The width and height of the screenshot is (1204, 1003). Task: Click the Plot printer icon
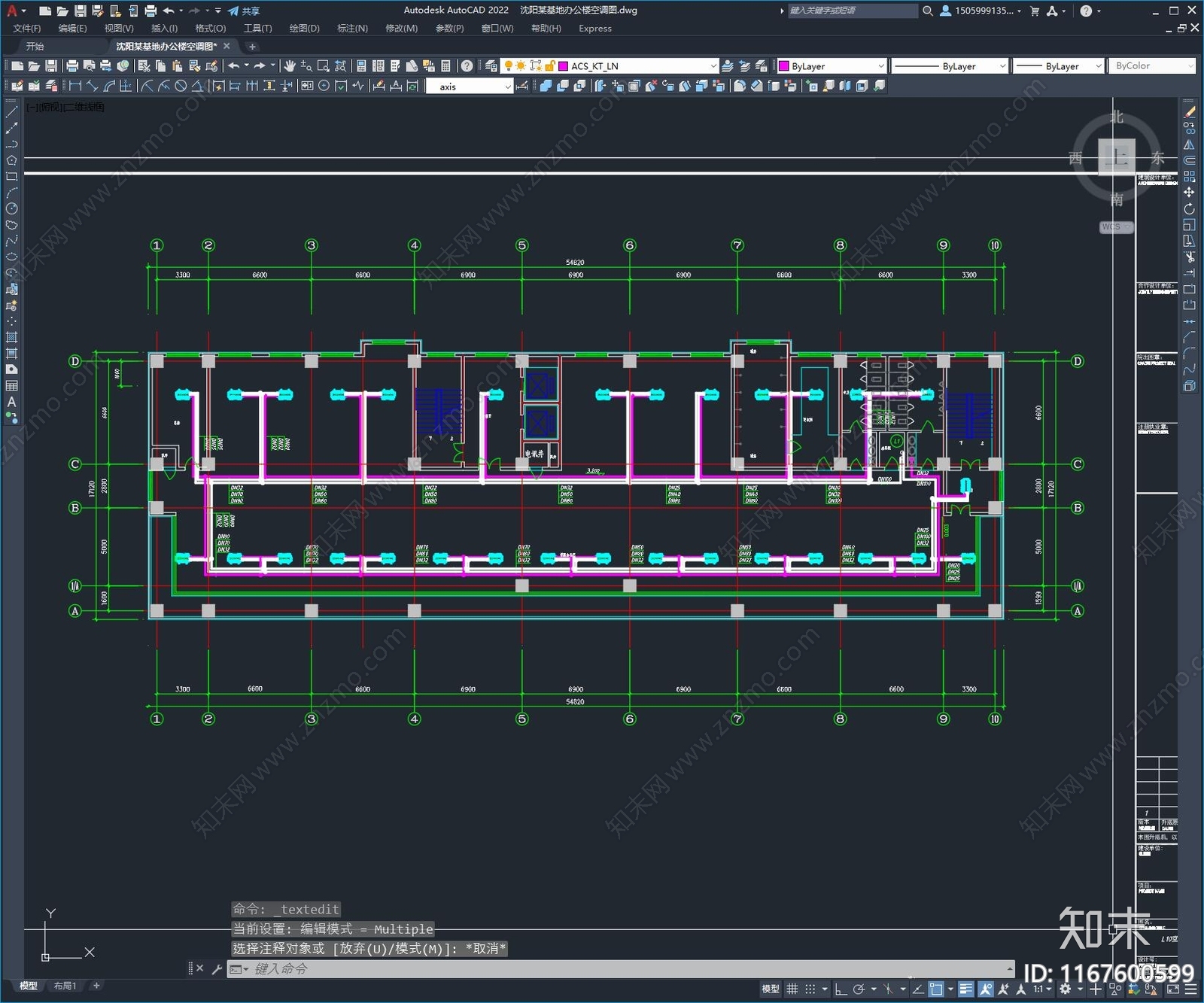tap(72, 66)
